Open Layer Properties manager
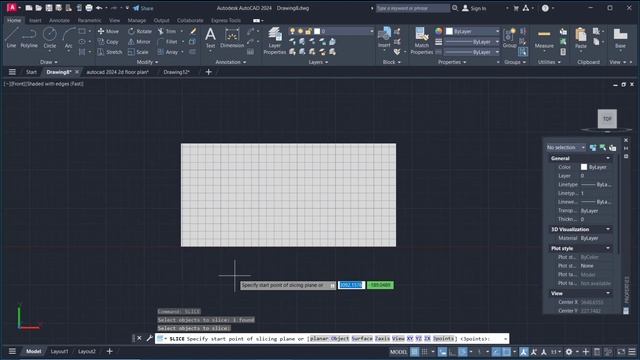640x360 pixels. (x=275, y=40)
